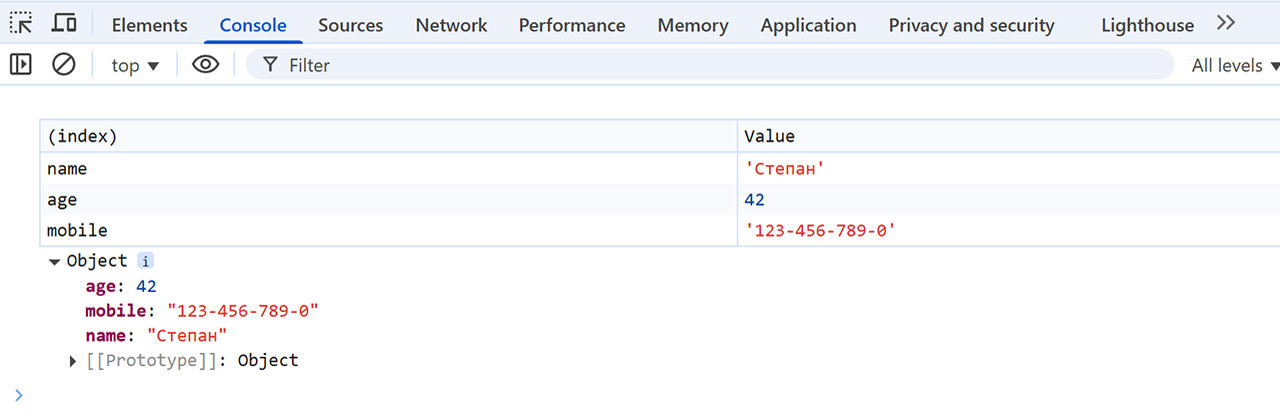Collapse the Object tree entry
This screenshot has width=1280, height=420.
pyautogui.click(x=54, y=261)
